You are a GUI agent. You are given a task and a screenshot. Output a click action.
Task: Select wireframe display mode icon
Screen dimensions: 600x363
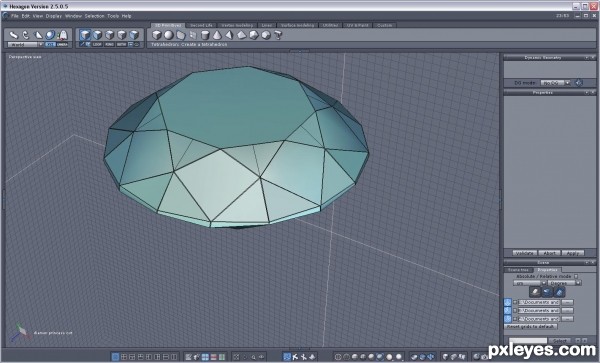click(338, 357)
